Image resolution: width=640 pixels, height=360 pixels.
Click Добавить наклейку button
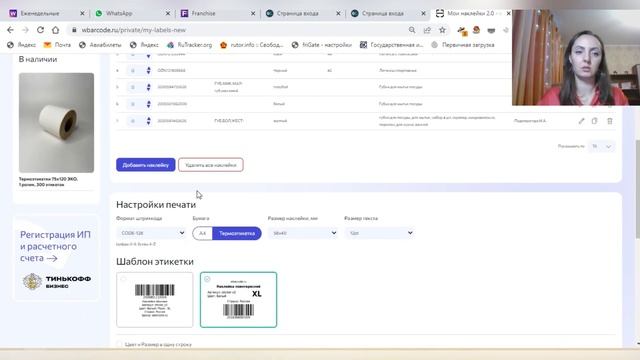click(x=146, y=165)
